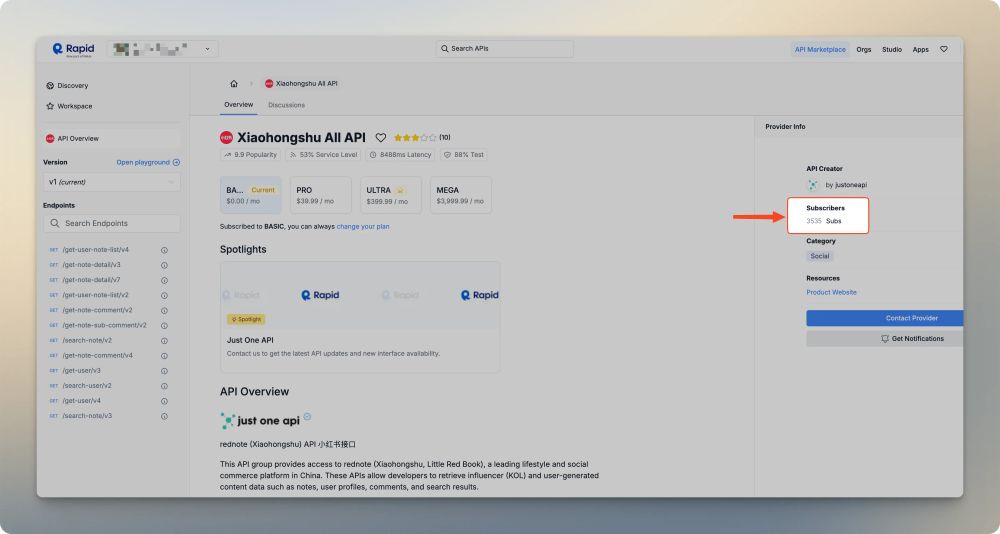Show info for /get-note-detail/v7 endpoint
The height and width of the screenshot is (534, 1000).
[x=164, y=280]
